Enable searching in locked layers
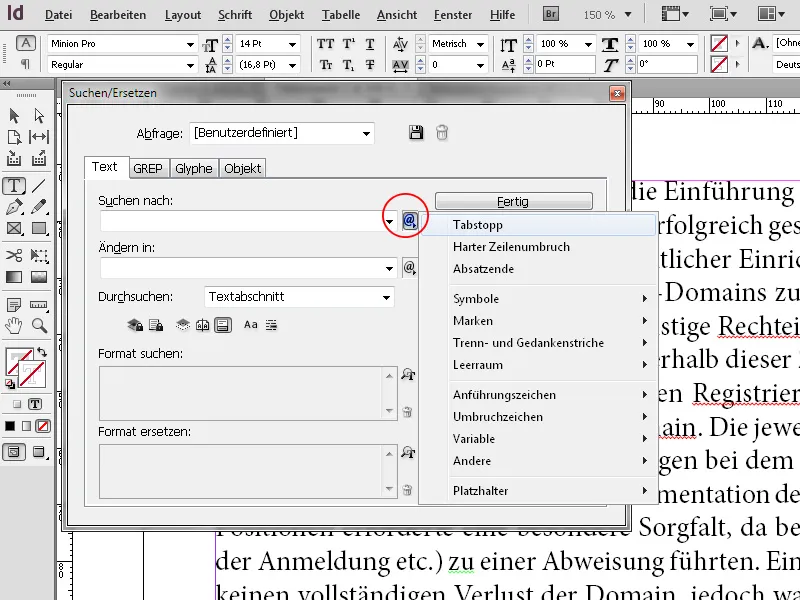 click(135, 324)
